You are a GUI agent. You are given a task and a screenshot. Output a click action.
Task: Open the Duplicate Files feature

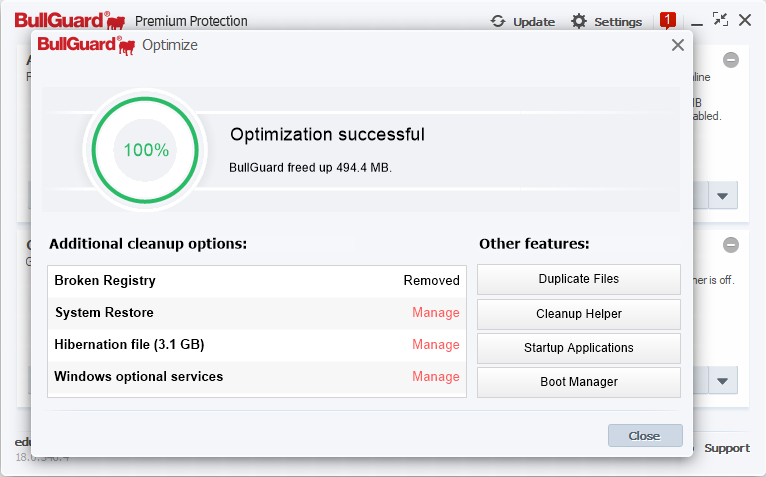point(578,279)
